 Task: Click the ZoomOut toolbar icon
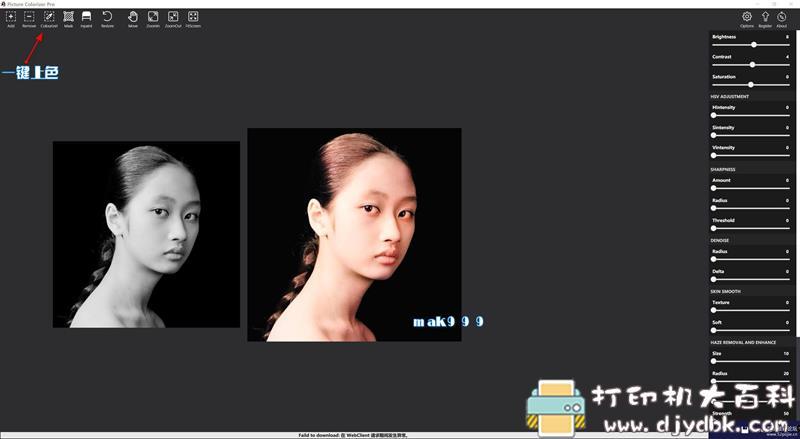pos(173,19)
